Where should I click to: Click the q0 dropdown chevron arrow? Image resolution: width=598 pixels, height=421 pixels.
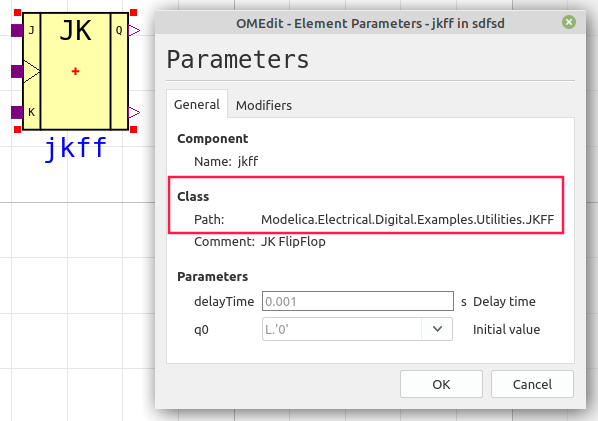(437, 329)
